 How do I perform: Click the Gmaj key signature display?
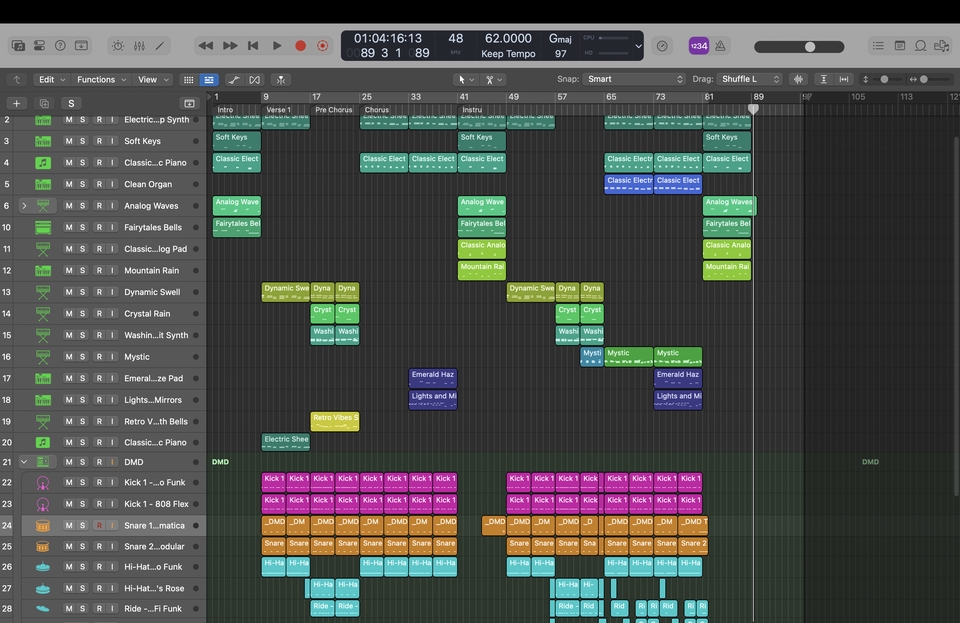coord(560,39)
